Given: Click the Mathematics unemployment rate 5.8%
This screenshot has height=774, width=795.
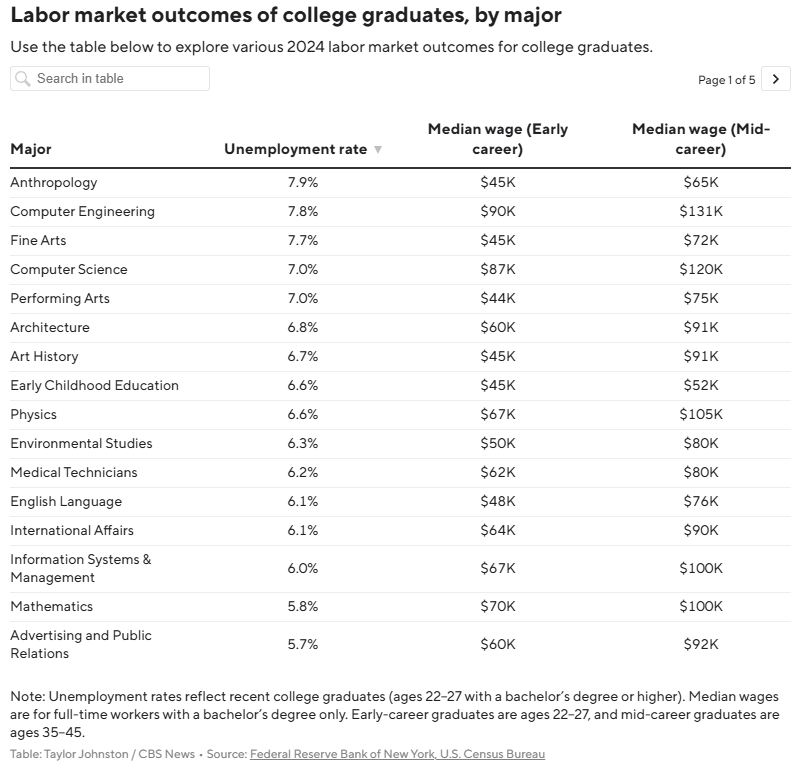Looking at the screenshot, I should coord(303,607).
